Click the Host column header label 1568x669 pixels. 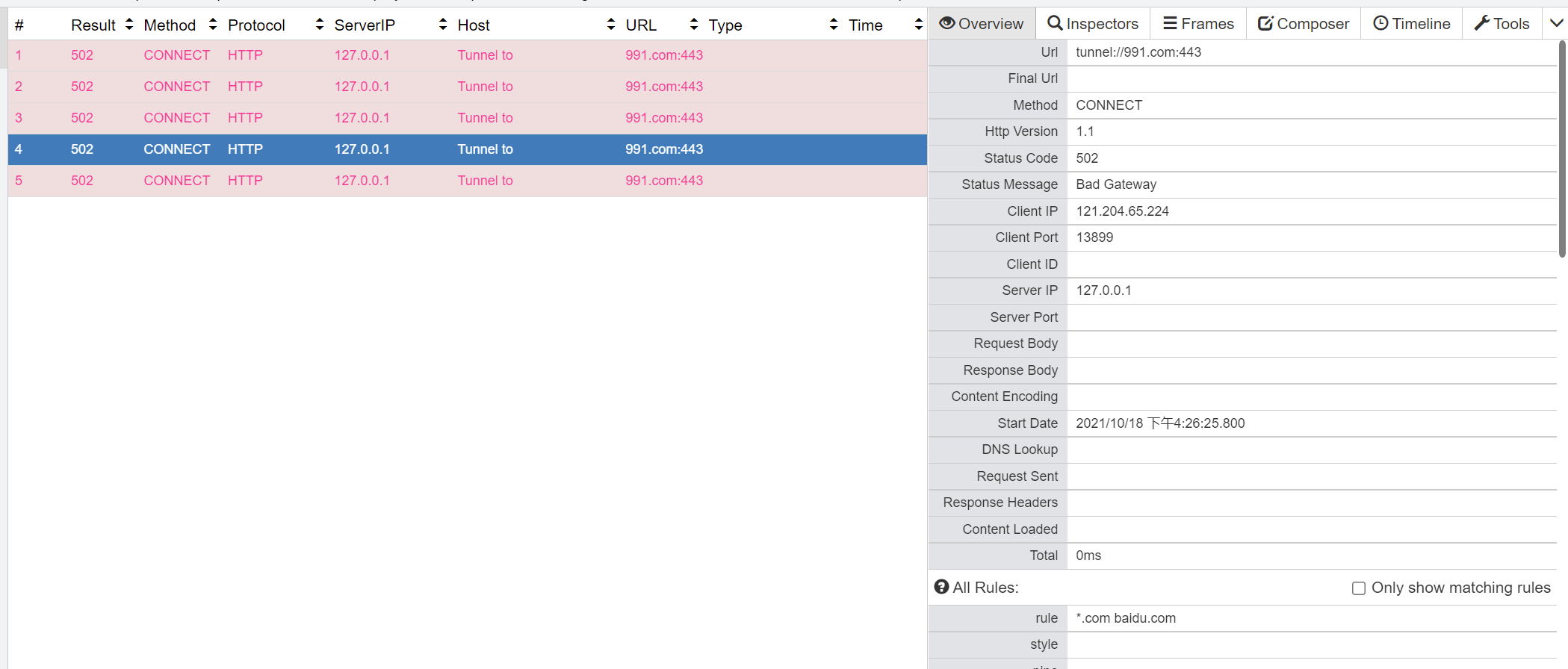474,25
